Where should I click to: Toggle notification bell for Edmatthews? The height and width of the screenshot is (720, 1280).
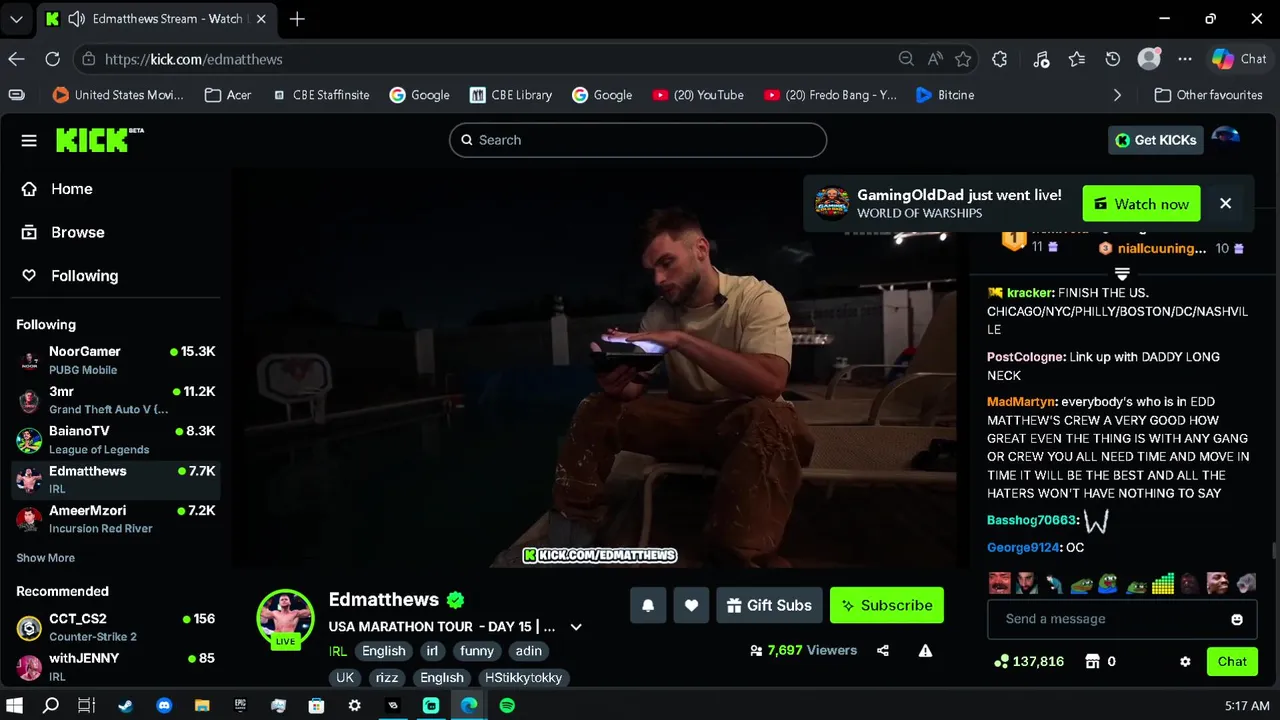tap(648, 605)
